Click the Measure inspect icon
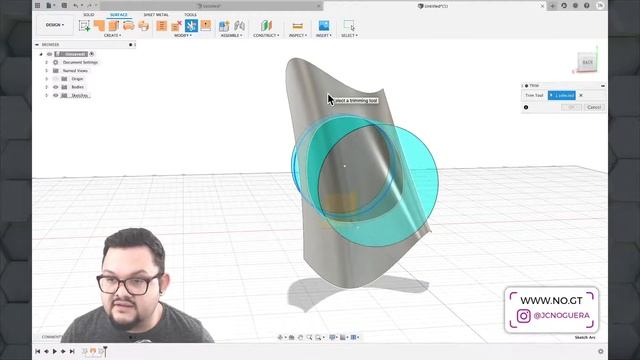This screenshot has height=360, width=640. [x=298, y=26]
